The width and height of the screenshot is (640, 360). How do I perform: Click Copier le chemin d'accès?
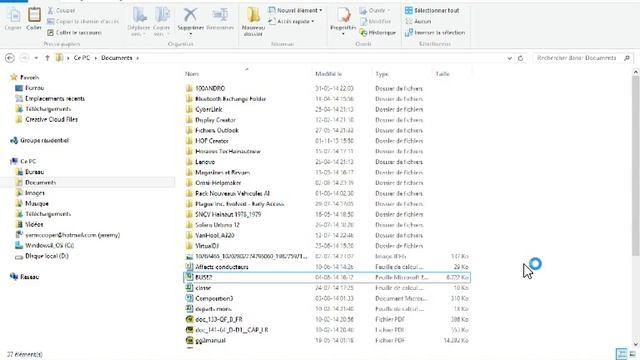pos(83,21)
